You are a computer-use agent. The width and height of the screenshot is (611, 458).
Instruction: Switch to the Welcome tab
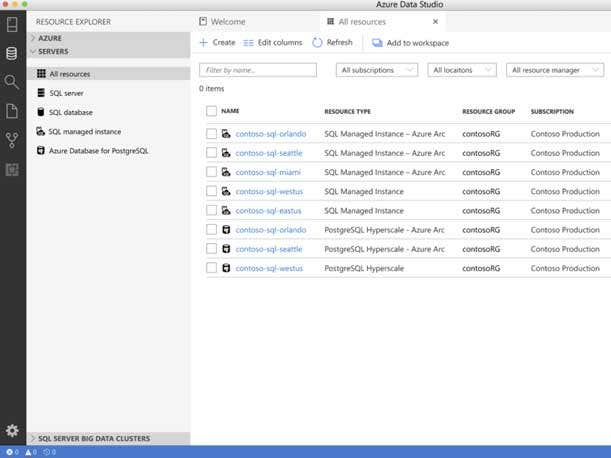tap(228, 21)
